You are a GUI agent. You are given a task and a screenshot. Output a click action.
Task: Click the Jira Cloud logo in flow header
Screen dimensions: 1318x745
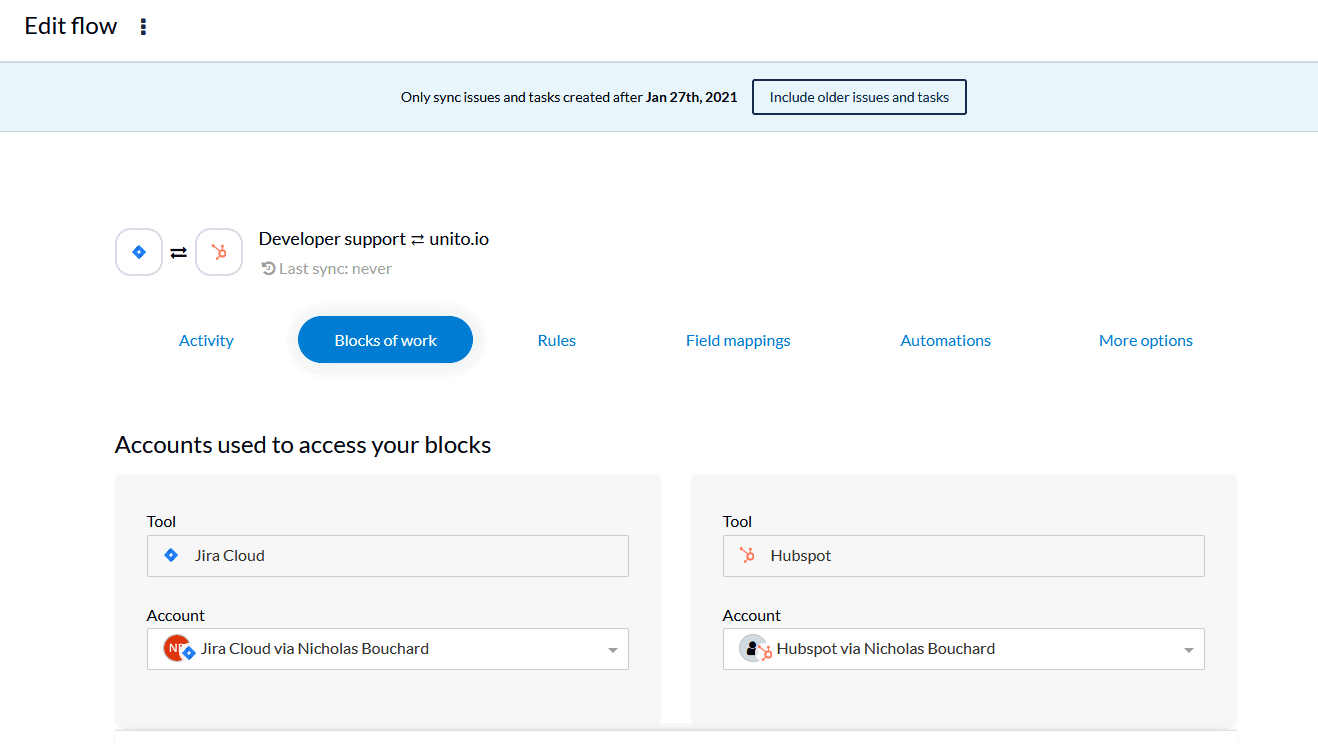139,253
